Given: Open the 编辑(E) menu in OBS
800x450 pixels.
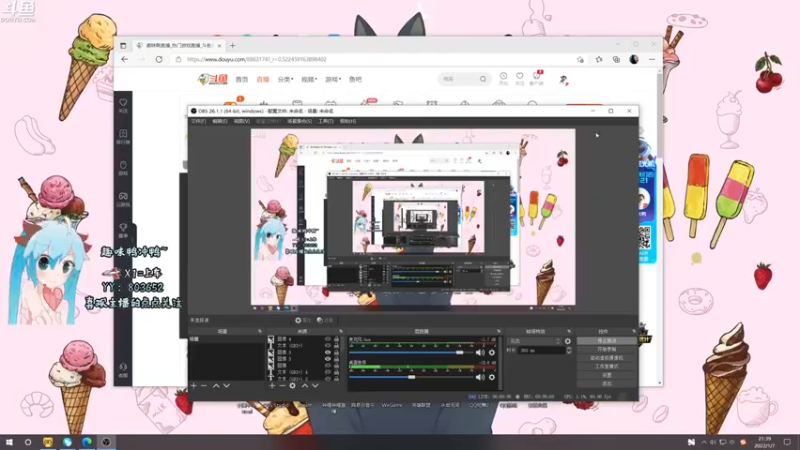Looking at the screenshot, I should [x=220, y=121].
